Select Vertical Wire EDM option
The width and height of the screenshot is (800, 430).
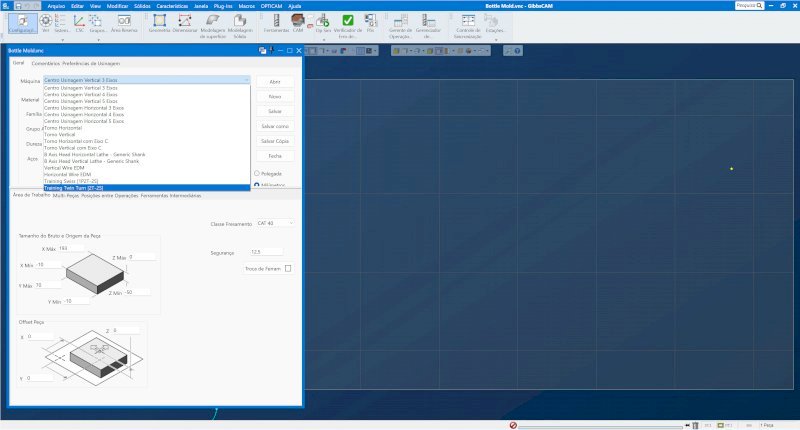point(147,167)
